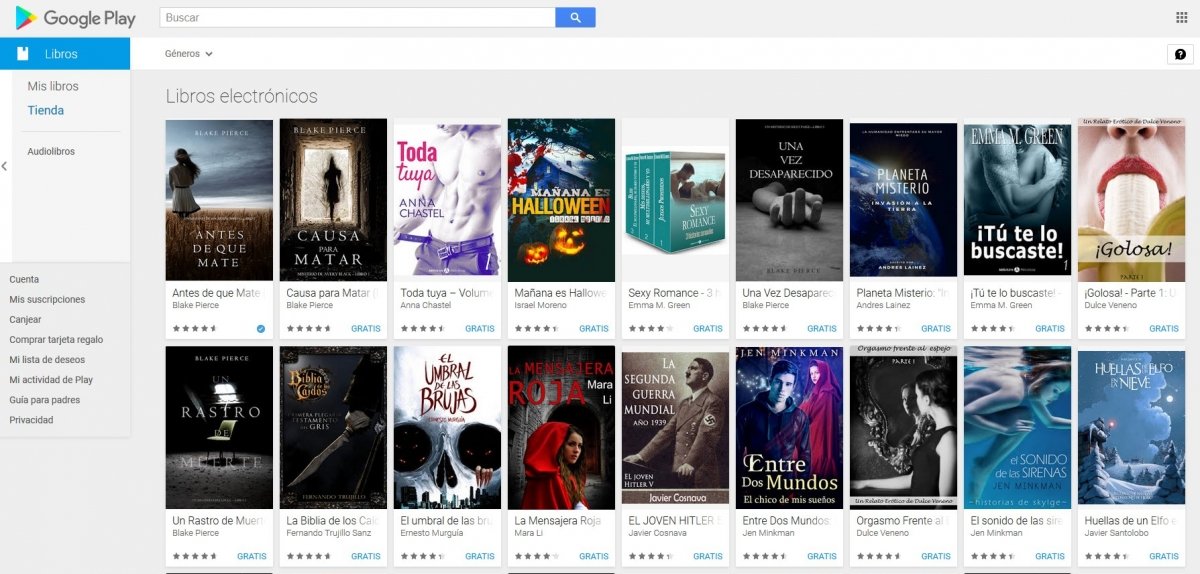Click GRATIS under Mañana es Halloween

point(594,328)
